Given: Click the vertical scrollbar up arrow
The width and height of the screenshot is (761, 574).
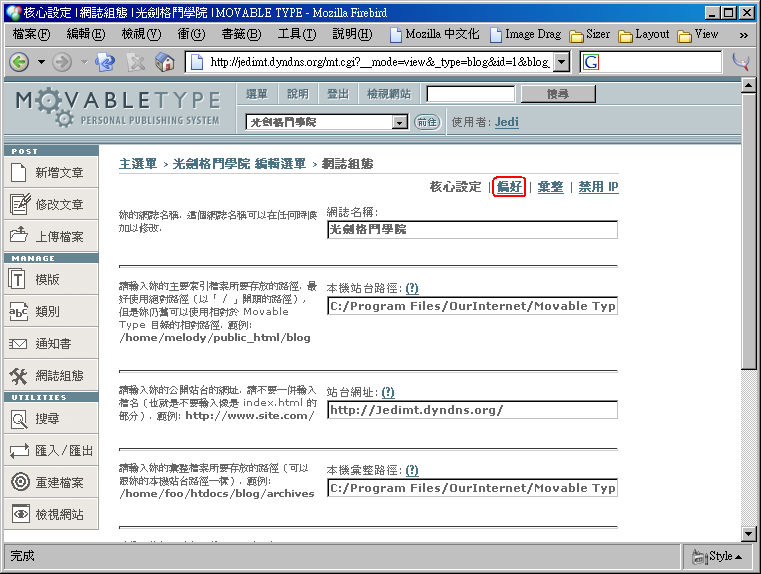Looking at the screenshot, I should (748, 86).
